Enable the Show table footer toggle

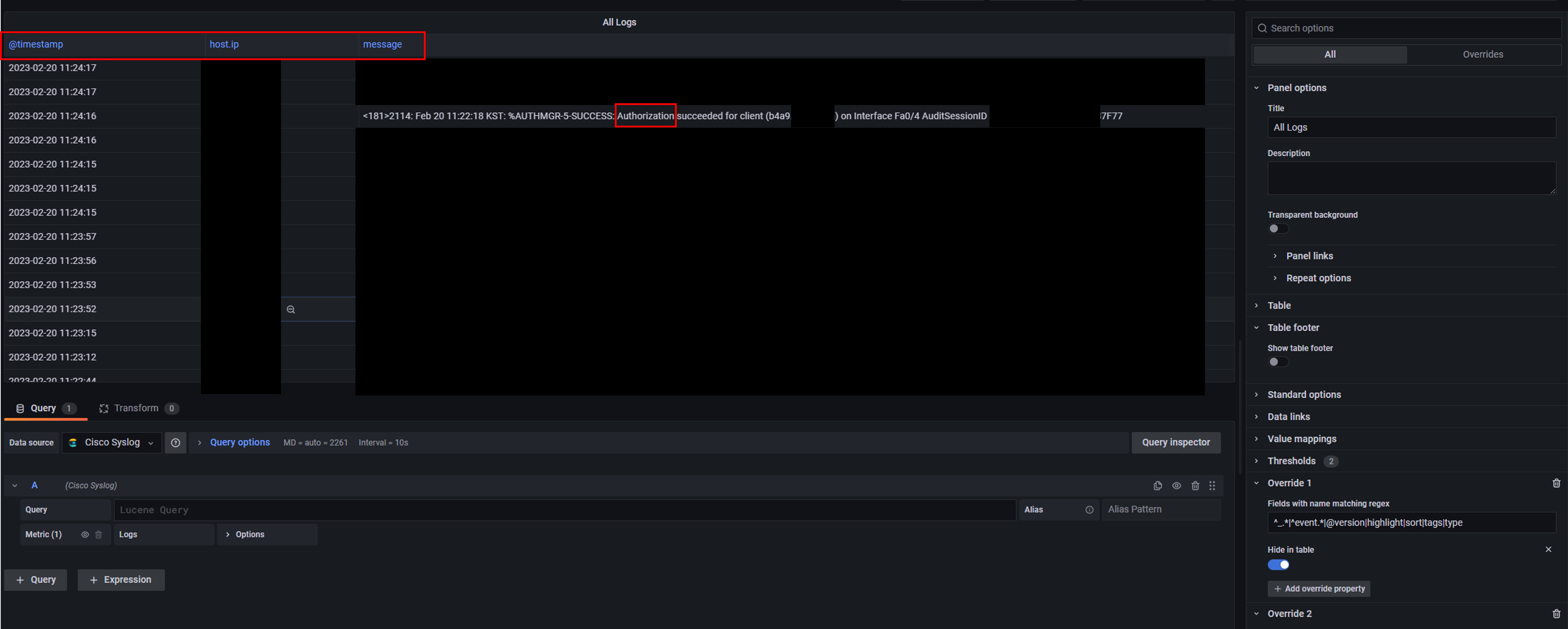[1278, 361]
